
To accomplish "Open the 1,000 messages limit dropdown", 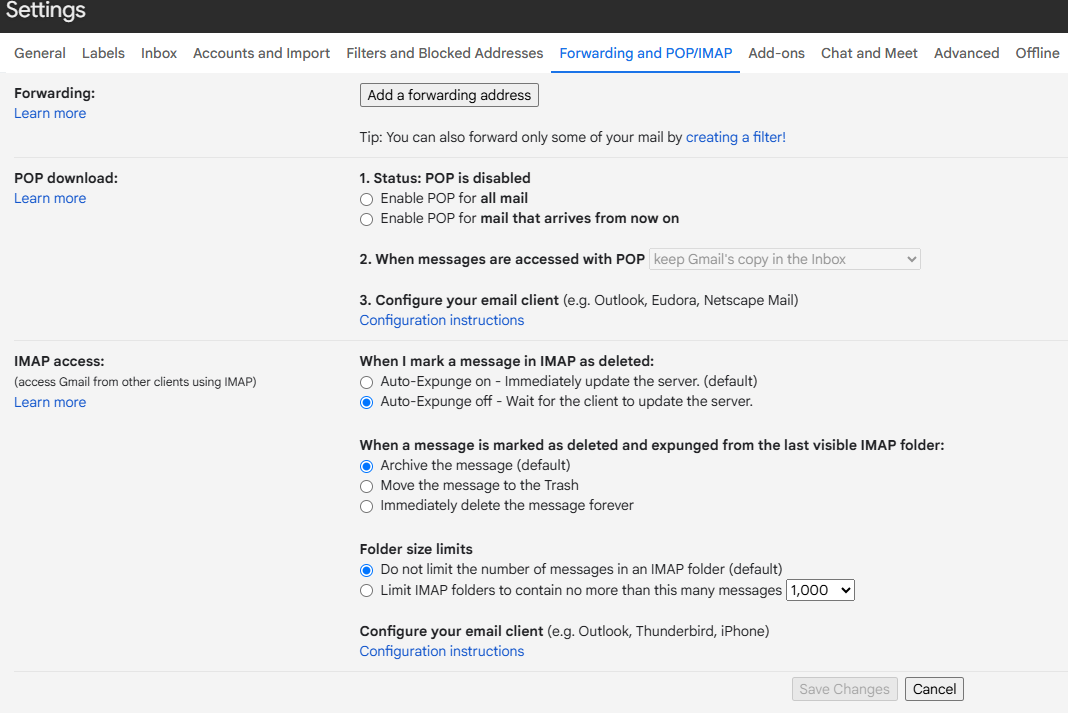I will tap(820, 591).
